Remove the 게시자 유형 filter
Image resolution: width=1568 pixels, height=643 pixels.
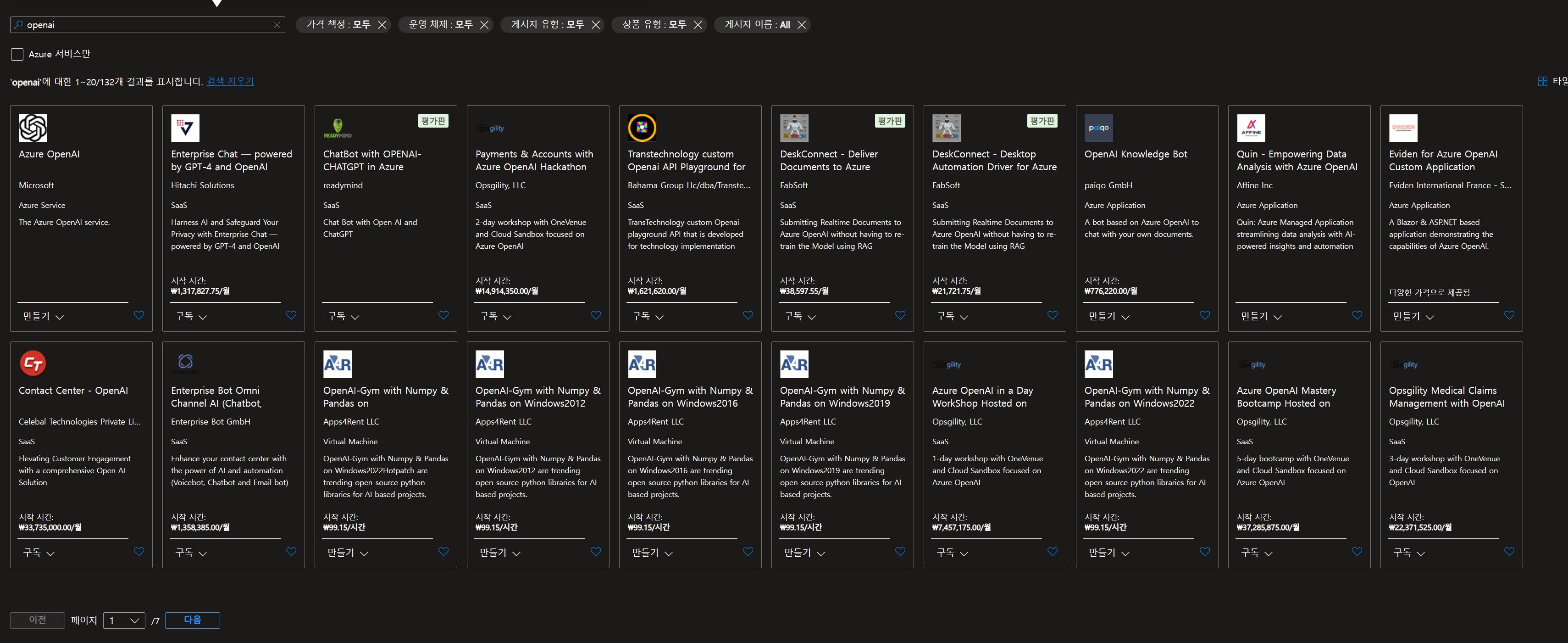point(595,25)
